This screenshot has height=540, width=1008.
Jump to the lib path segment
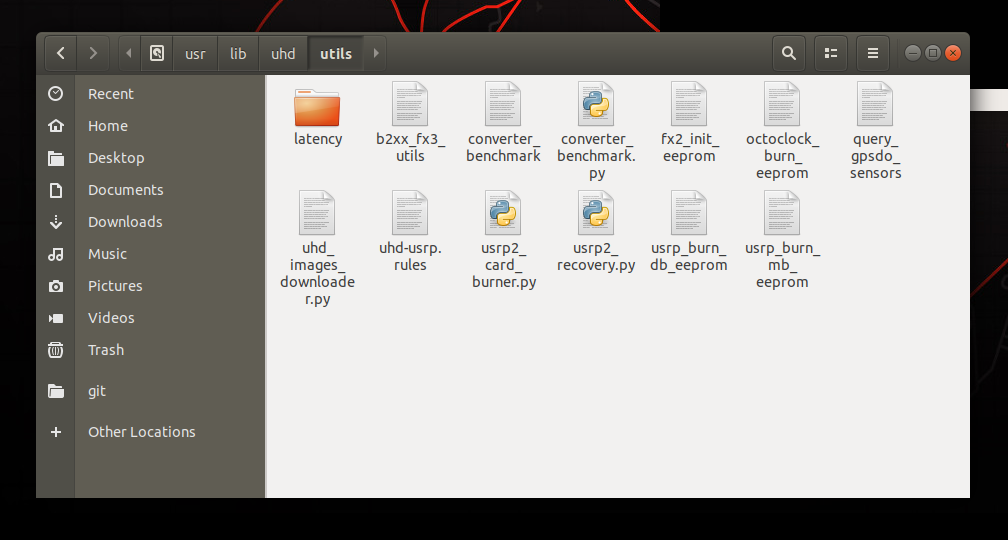pos(238,53)
